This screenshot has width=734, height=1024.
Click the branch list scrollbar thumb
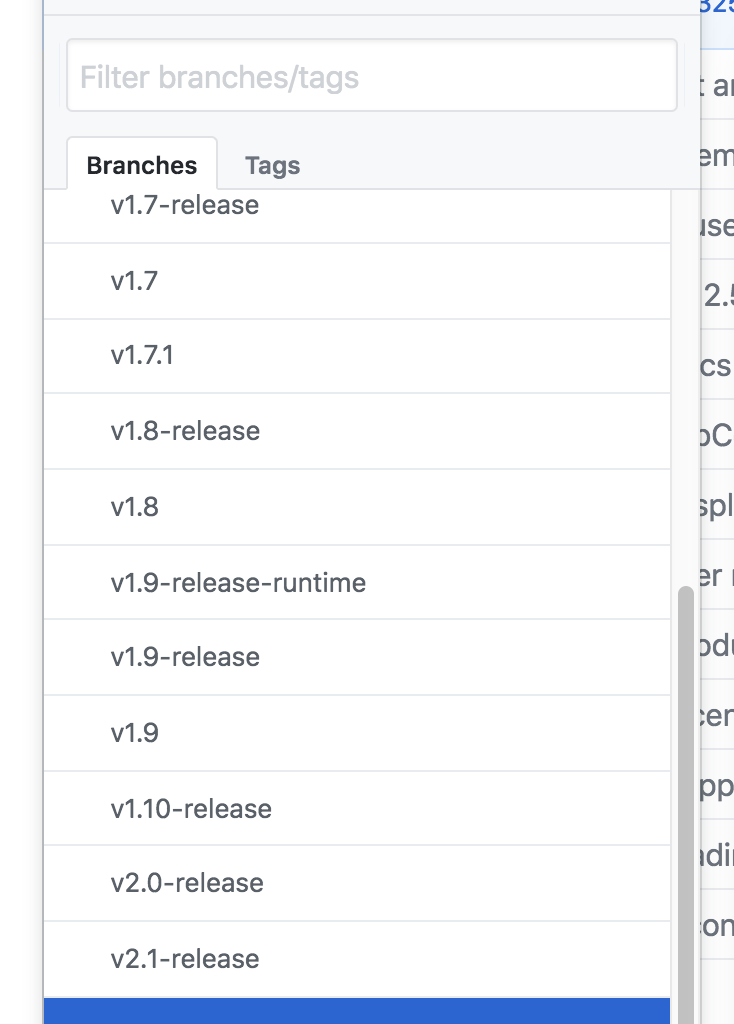685,800
